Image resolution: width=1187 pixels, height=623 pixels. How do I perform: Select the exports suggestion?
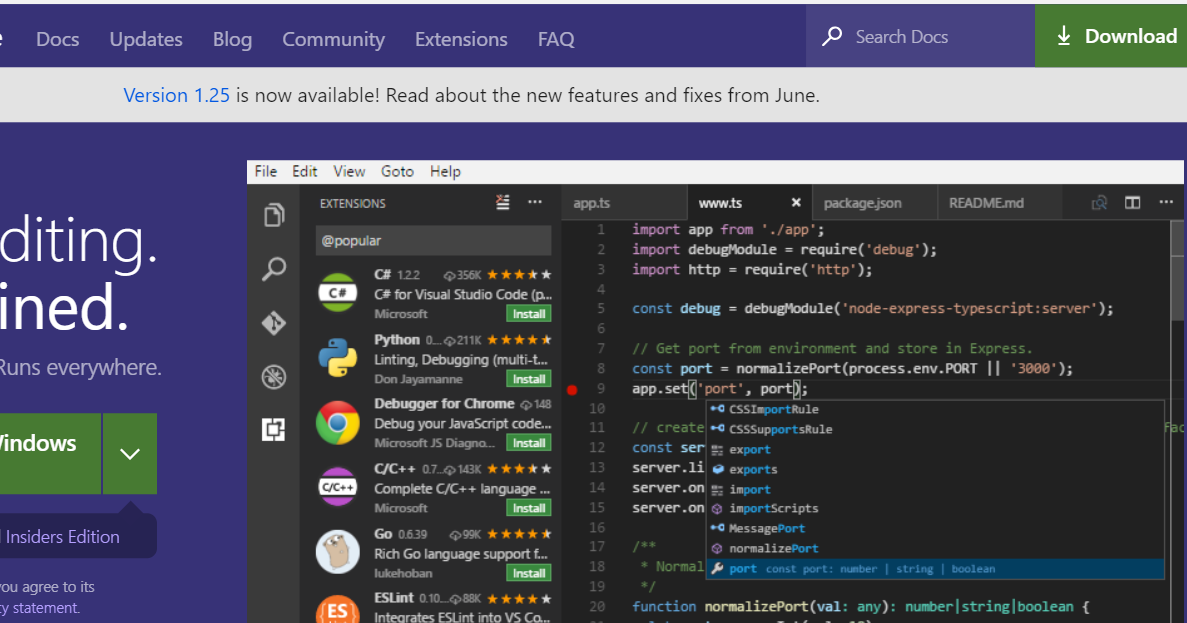coord(935,469)
